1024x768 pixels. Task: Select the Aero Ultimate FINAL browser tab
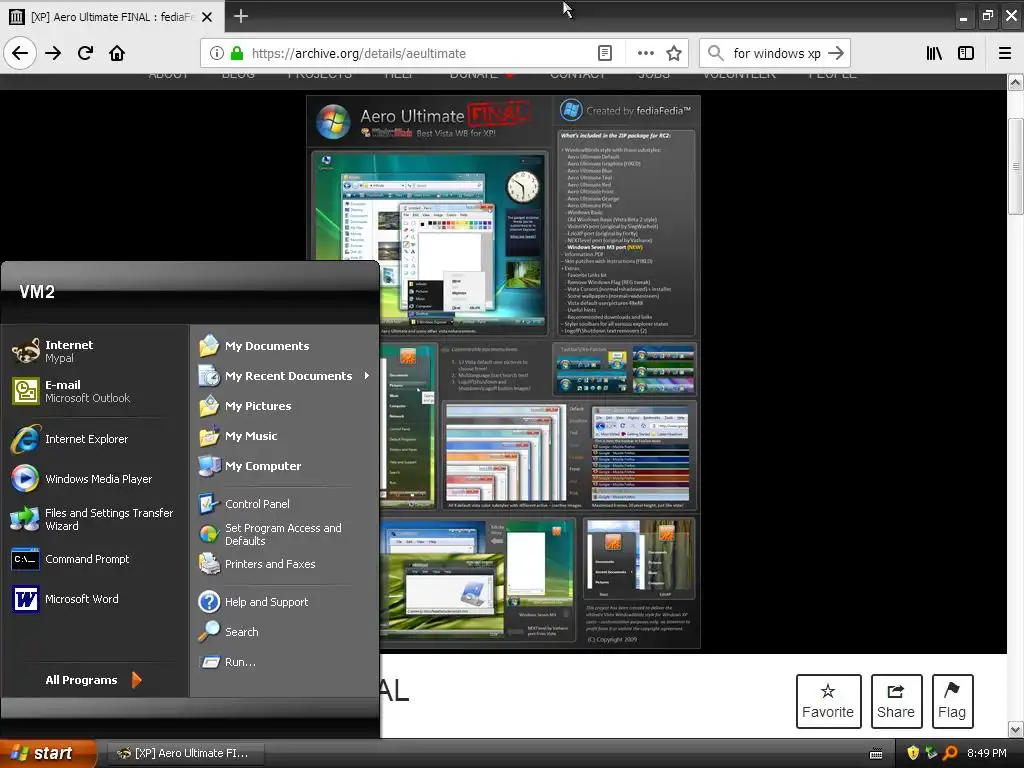[x=111, y=17]
